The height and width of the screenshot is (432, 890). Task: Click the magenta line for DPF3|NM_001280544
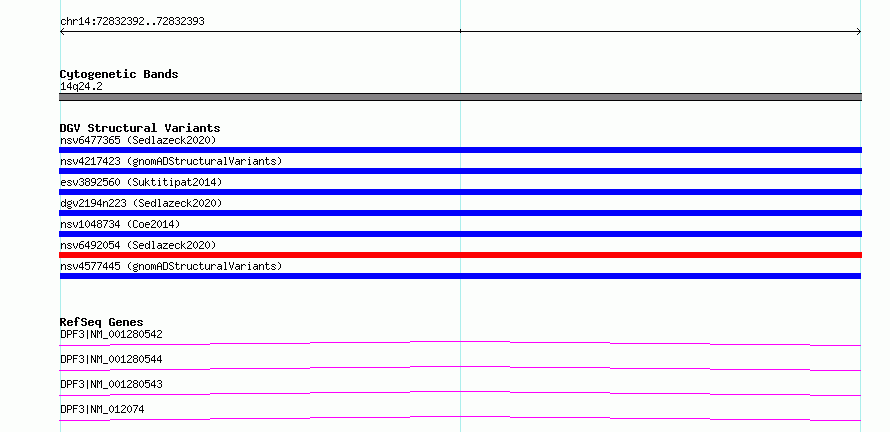[x=460, y=368]
